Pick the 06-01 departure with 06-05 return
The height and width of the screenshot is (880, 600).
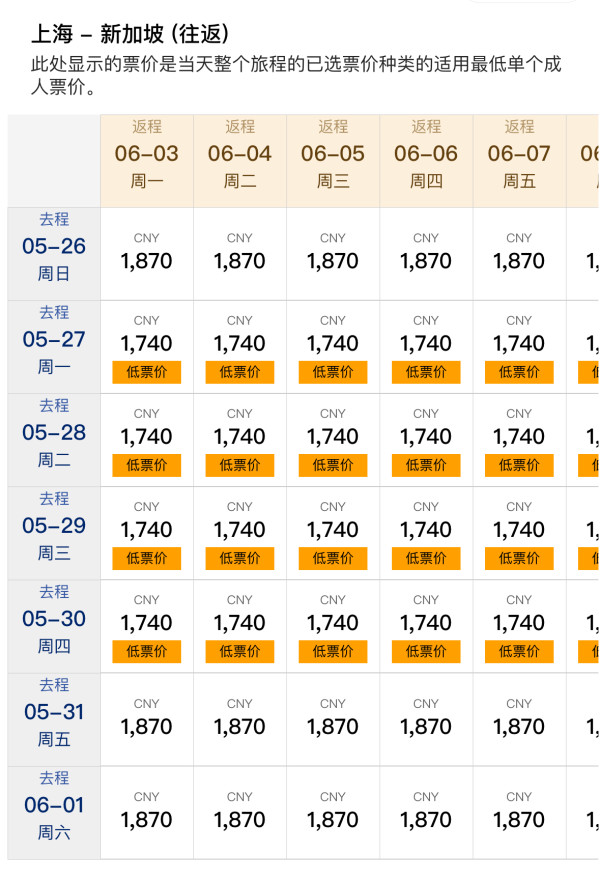point(333,813)
